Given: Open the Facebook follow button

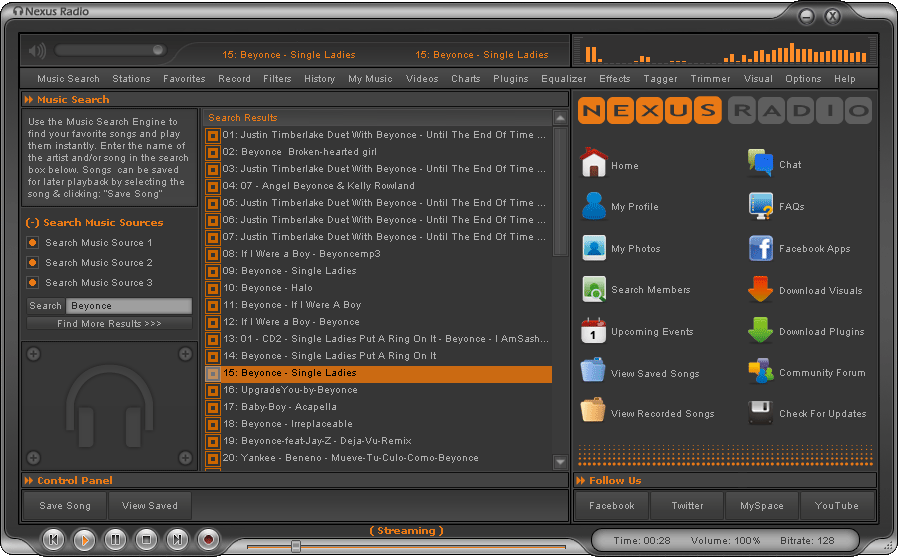Looking at the screenshot, I should (612, 505).
